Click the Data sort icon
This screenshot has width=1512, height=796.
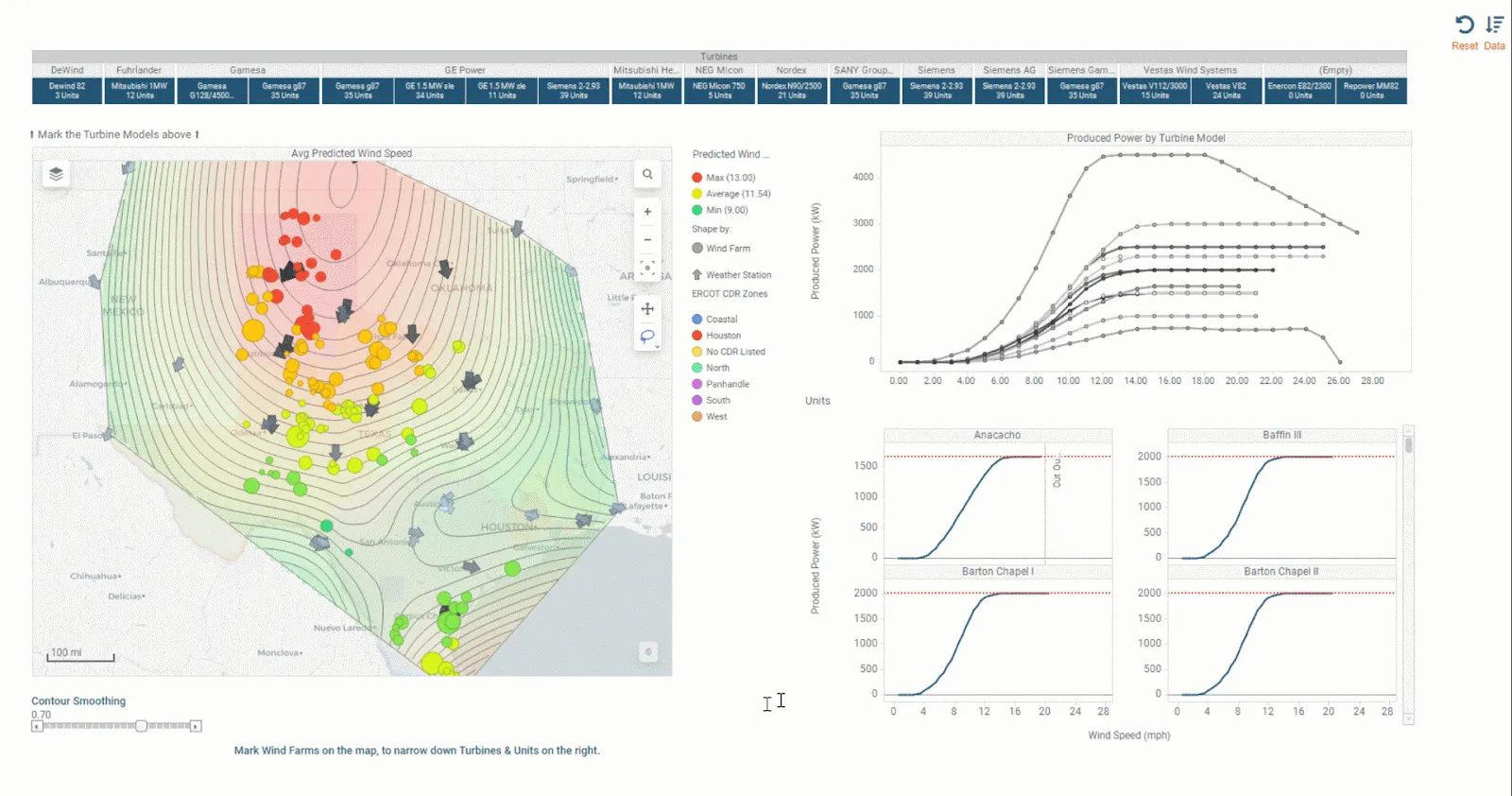[x=1494, y=25]
